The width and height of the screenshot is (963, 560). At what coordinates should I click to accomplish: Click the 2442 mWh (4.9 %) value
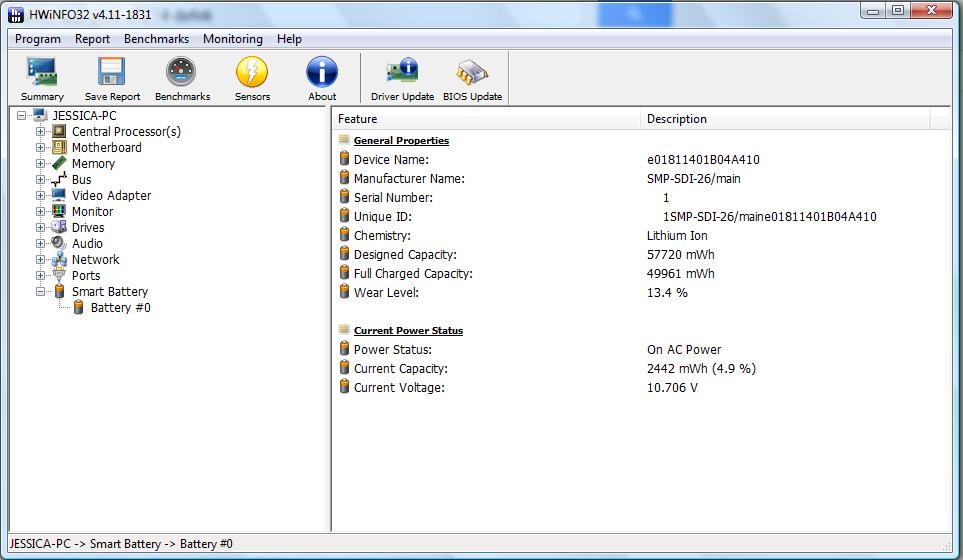pos(701,368)
